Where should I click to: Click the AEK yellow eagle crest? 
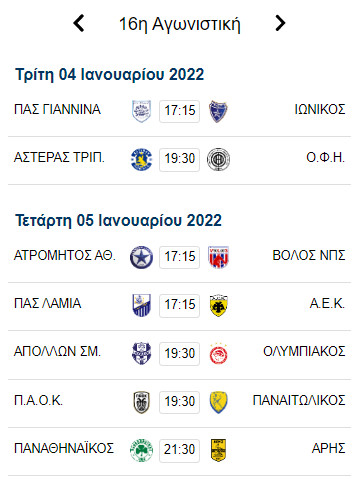(x=218, y=305)
